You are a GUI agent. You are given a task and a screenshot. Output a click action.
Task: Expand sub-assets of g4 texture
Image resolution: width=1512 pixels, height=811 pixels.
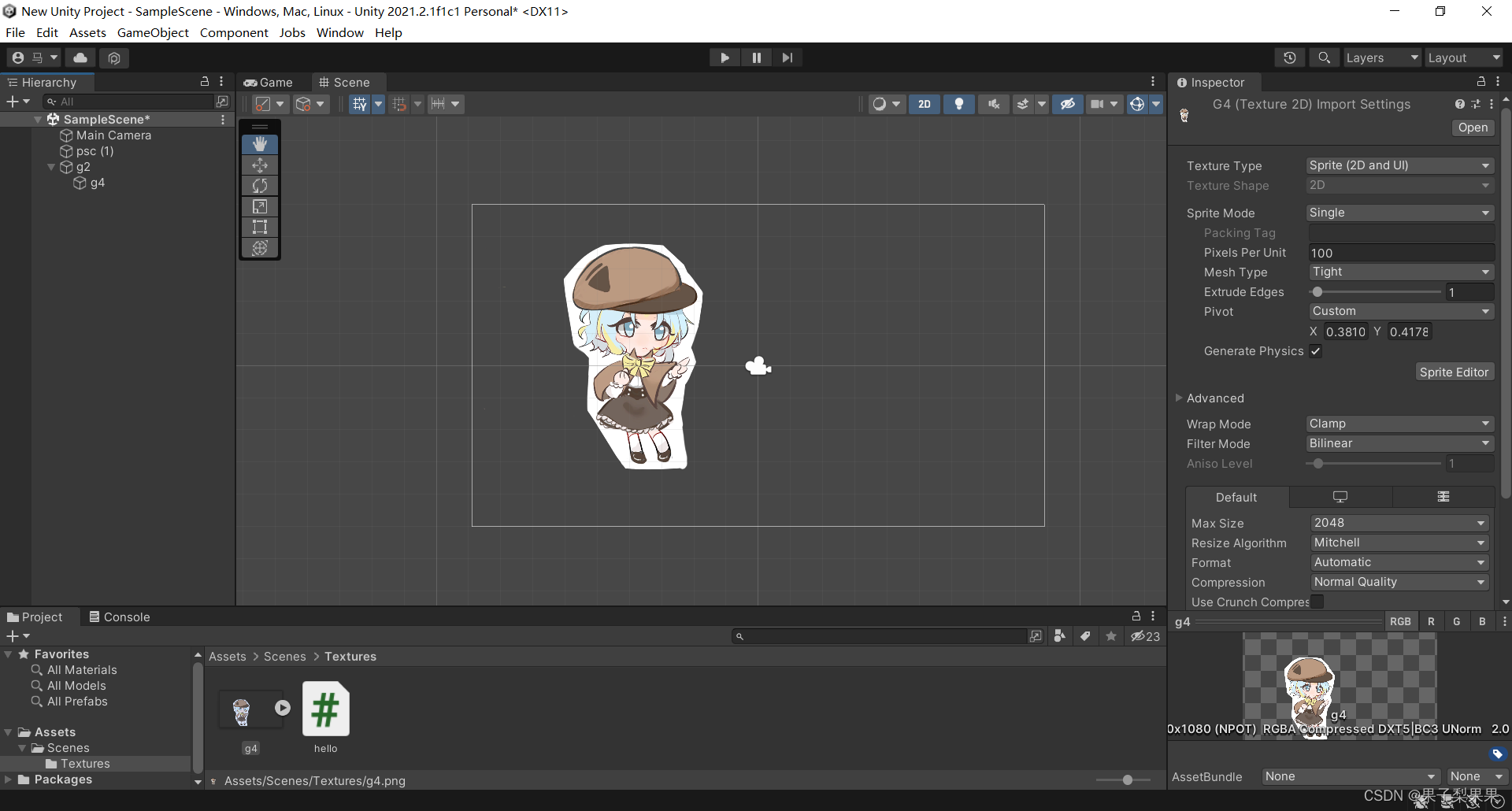tap(283, 708)
